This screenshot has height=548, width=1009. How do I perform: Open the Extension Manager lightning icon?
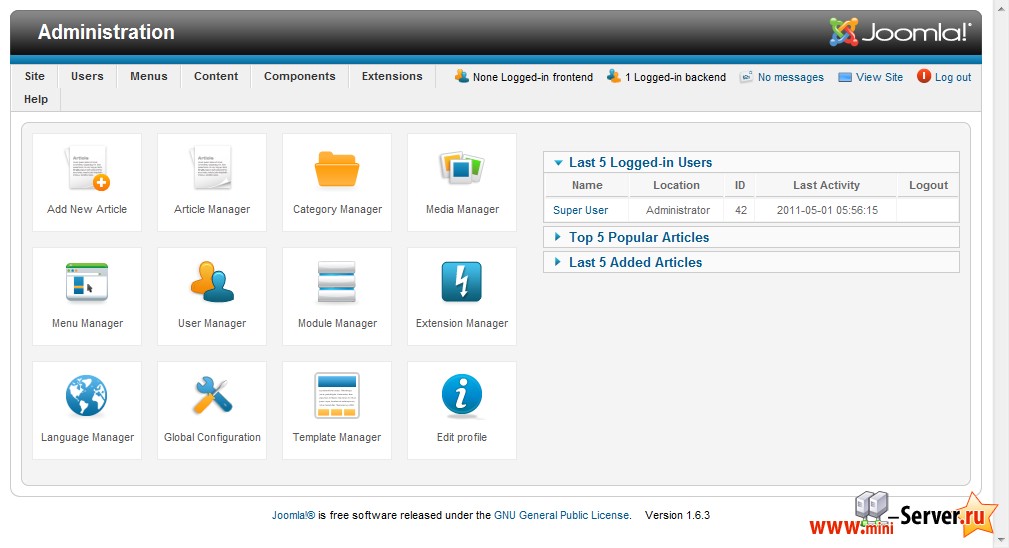(461, 282)
